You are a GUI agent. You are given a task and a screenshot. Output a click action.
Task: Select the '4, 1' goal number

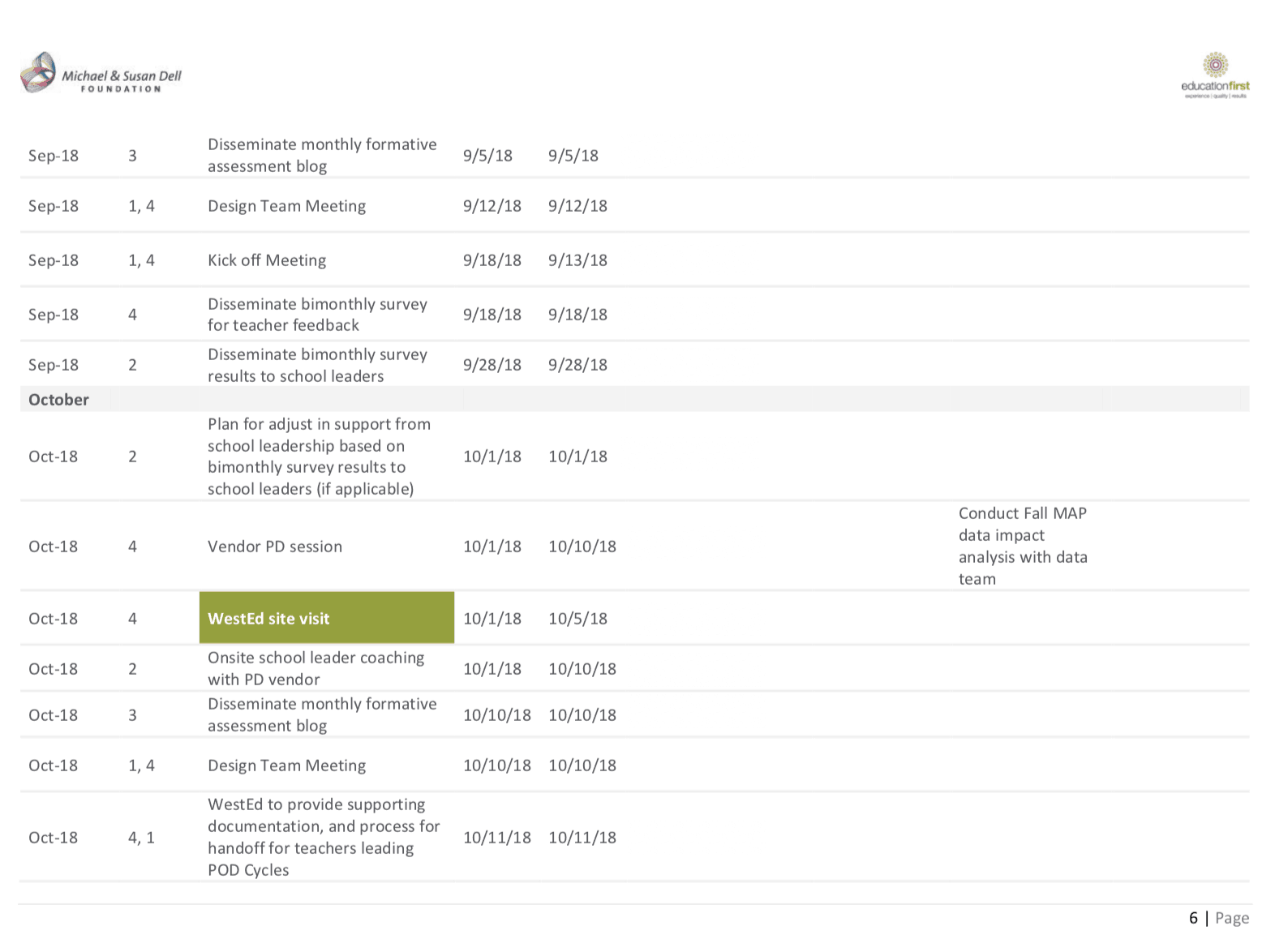[x=141, y=838]
